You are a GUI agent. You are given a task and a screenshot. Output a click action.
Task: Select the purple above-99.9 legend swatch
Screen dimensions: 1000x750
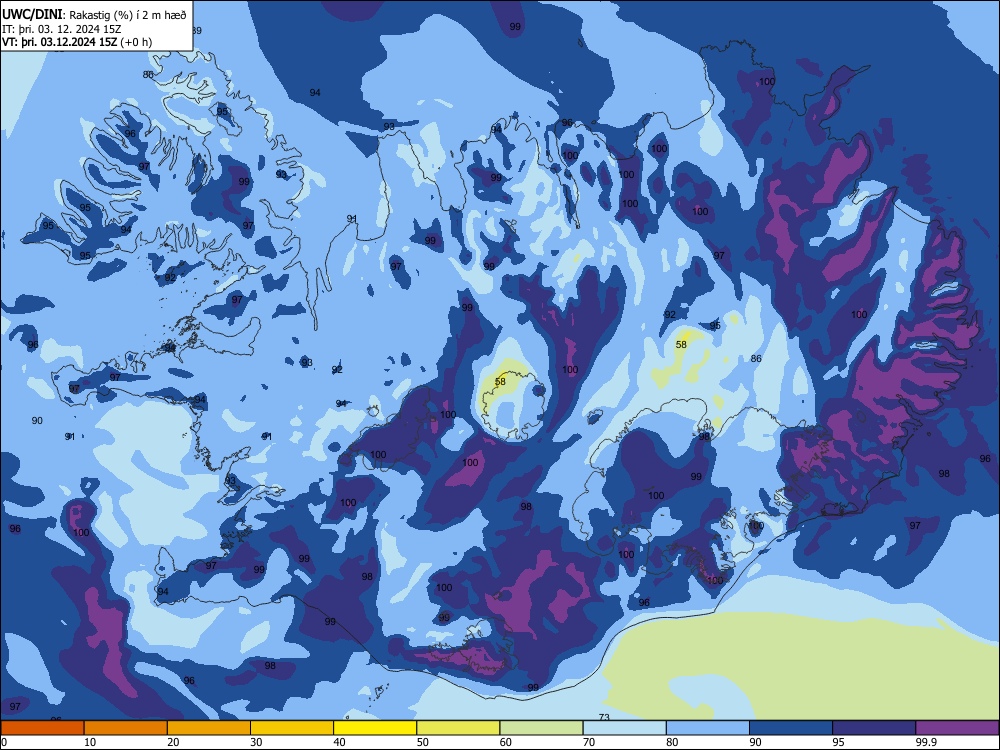click(957, 728)
